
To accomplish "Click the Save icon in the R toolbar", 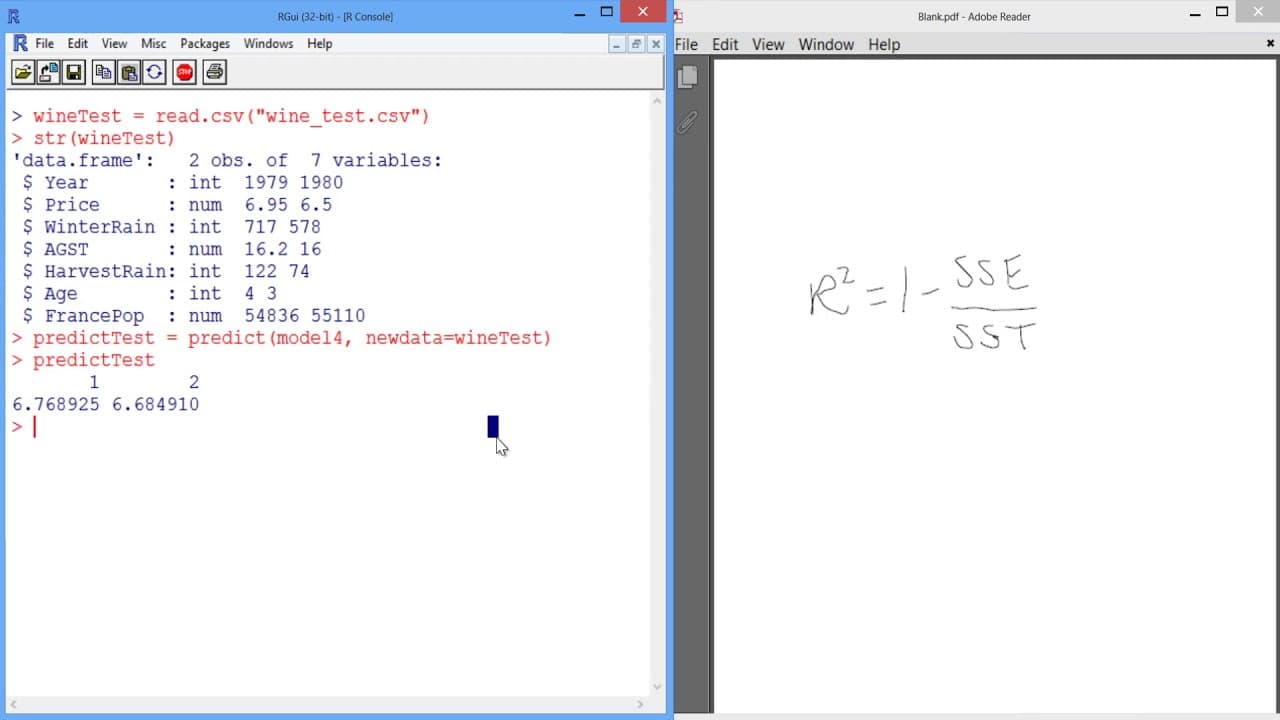I will [73, 72].
